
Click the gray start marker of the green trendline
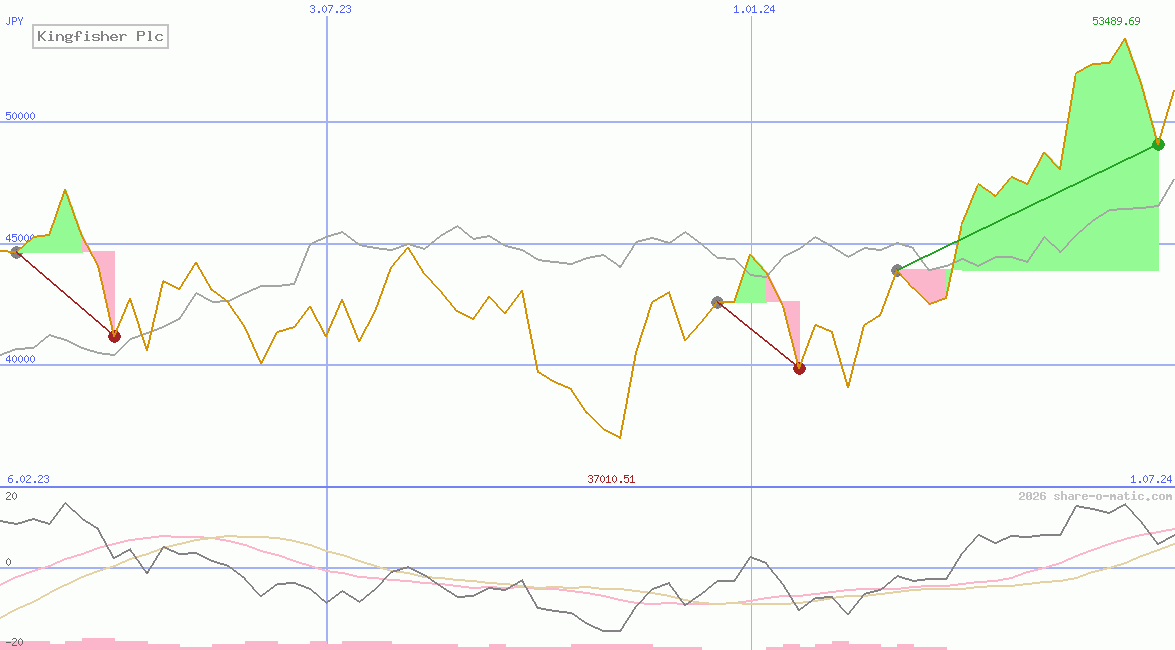click(x=897, y=268)
